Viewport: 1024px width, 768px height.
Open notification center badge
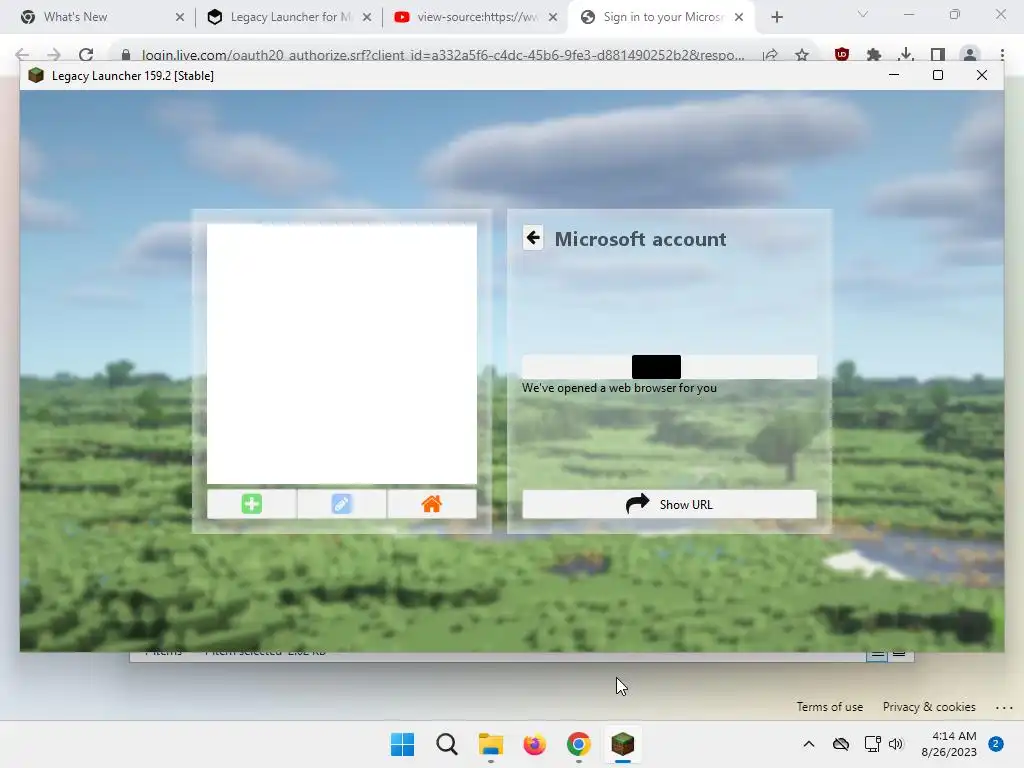pos(996,744)
